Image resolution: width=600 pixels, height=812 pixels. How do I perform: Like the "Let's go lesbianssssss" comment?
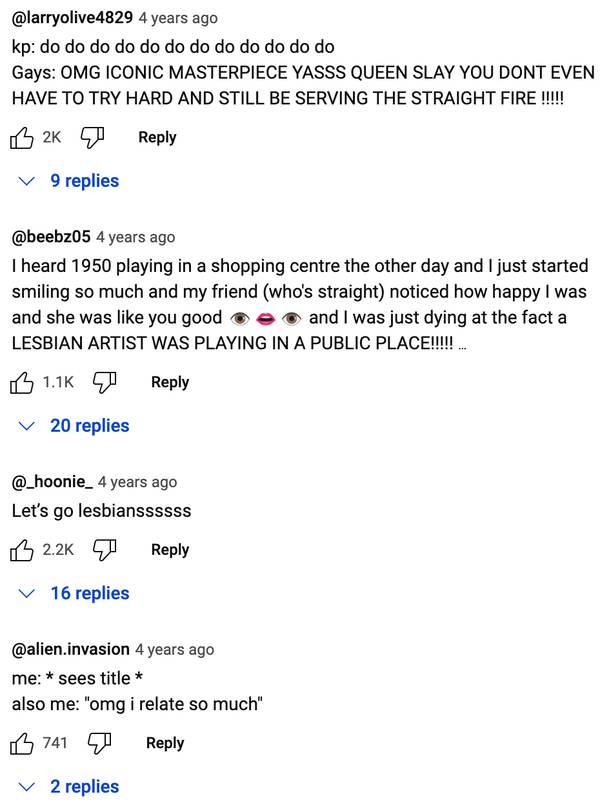21,550
